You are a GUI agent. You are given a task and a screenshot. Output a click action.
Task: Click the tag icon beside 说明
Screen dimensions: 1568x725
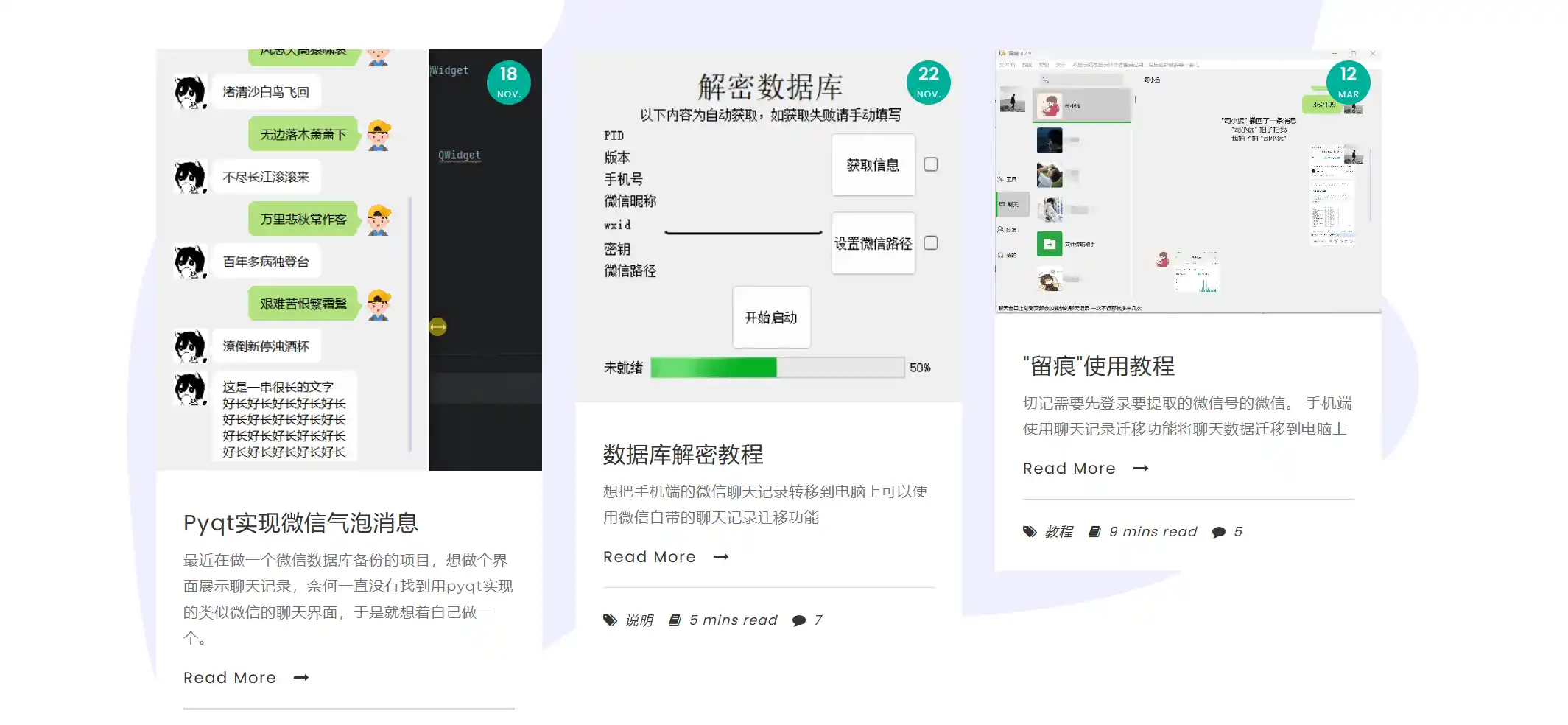click(x=610, y=620)
